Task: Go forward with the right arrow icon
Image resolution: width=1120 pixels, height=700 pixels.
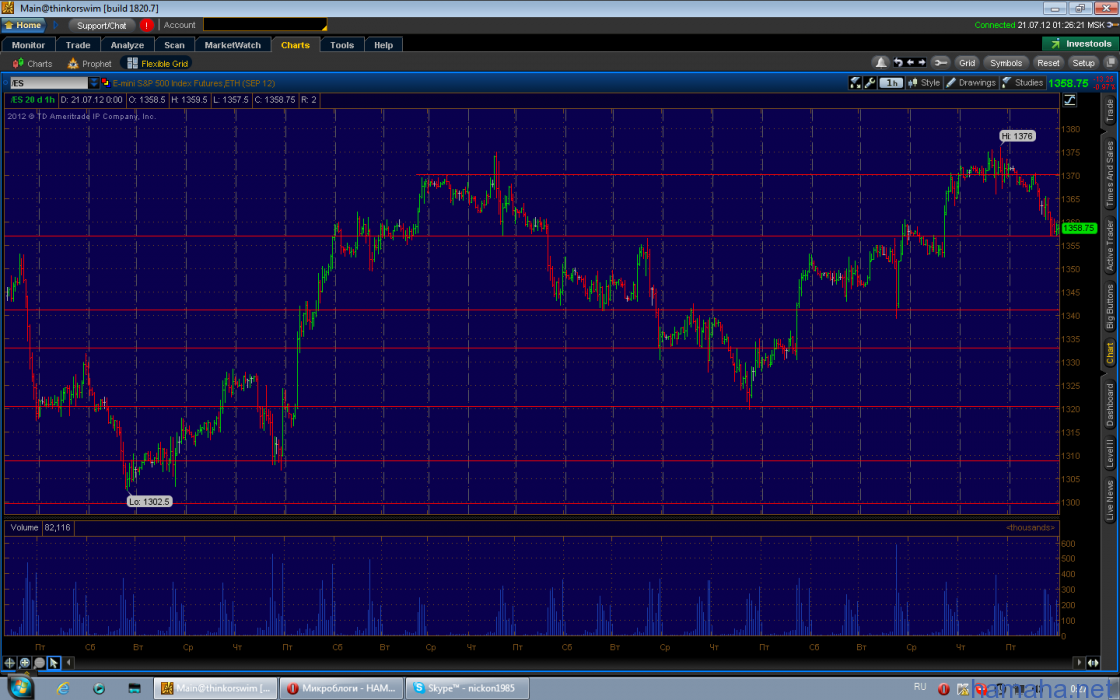Action: tap(921, 63)
